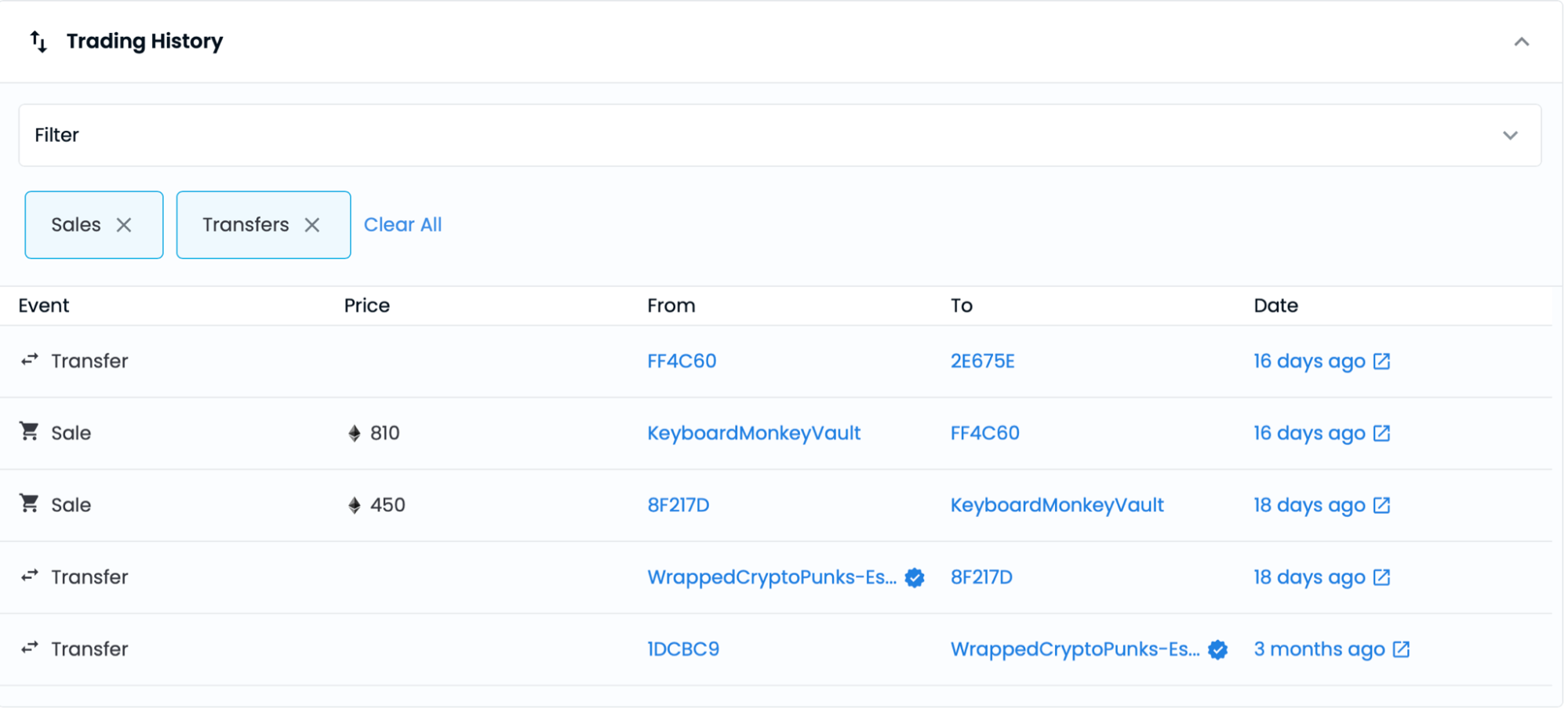This screenshot has height=713, width=1568.
Task: Click the Price column header
Action: point(367,306)
